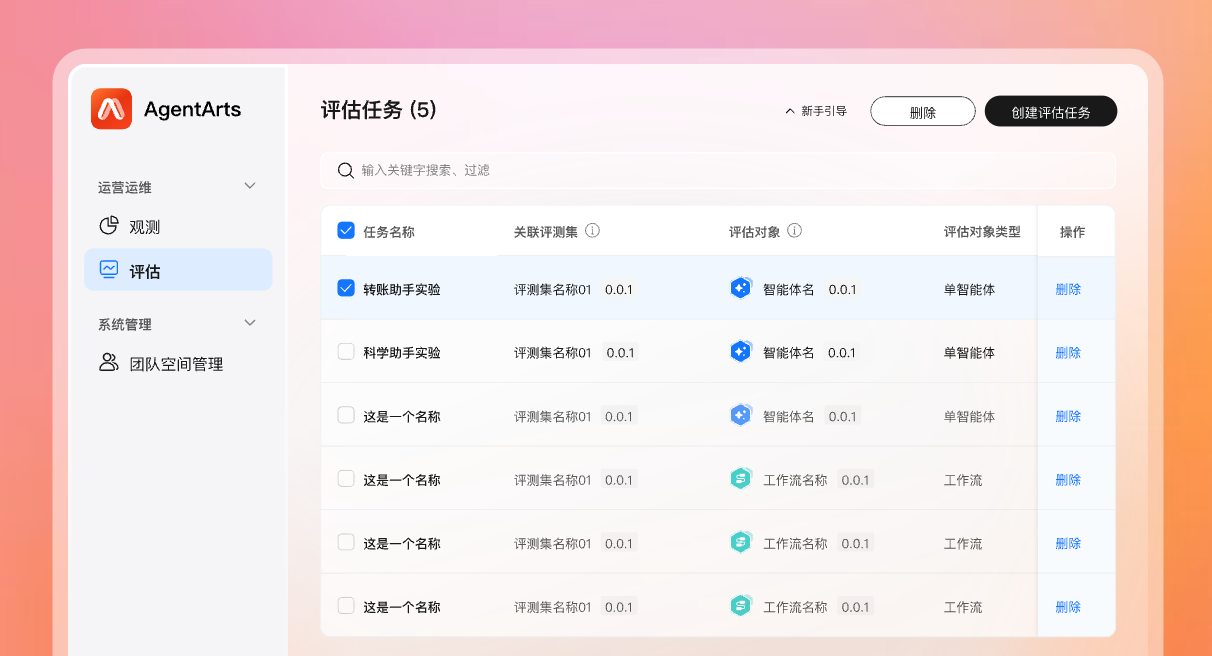Click the 评估对象类型 column header
This screenshot has height=656, width=1212.
(982, 232)
